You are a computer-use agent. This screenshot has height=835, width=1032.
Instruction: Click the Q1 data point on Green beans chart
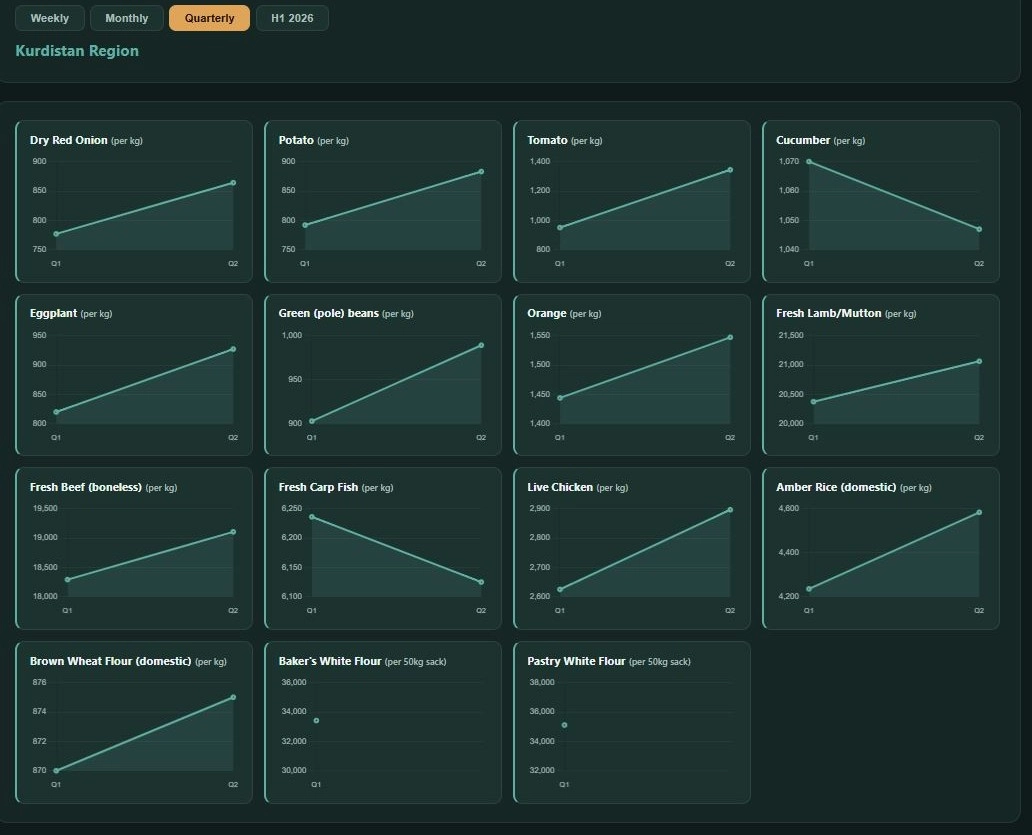[312, 421]
